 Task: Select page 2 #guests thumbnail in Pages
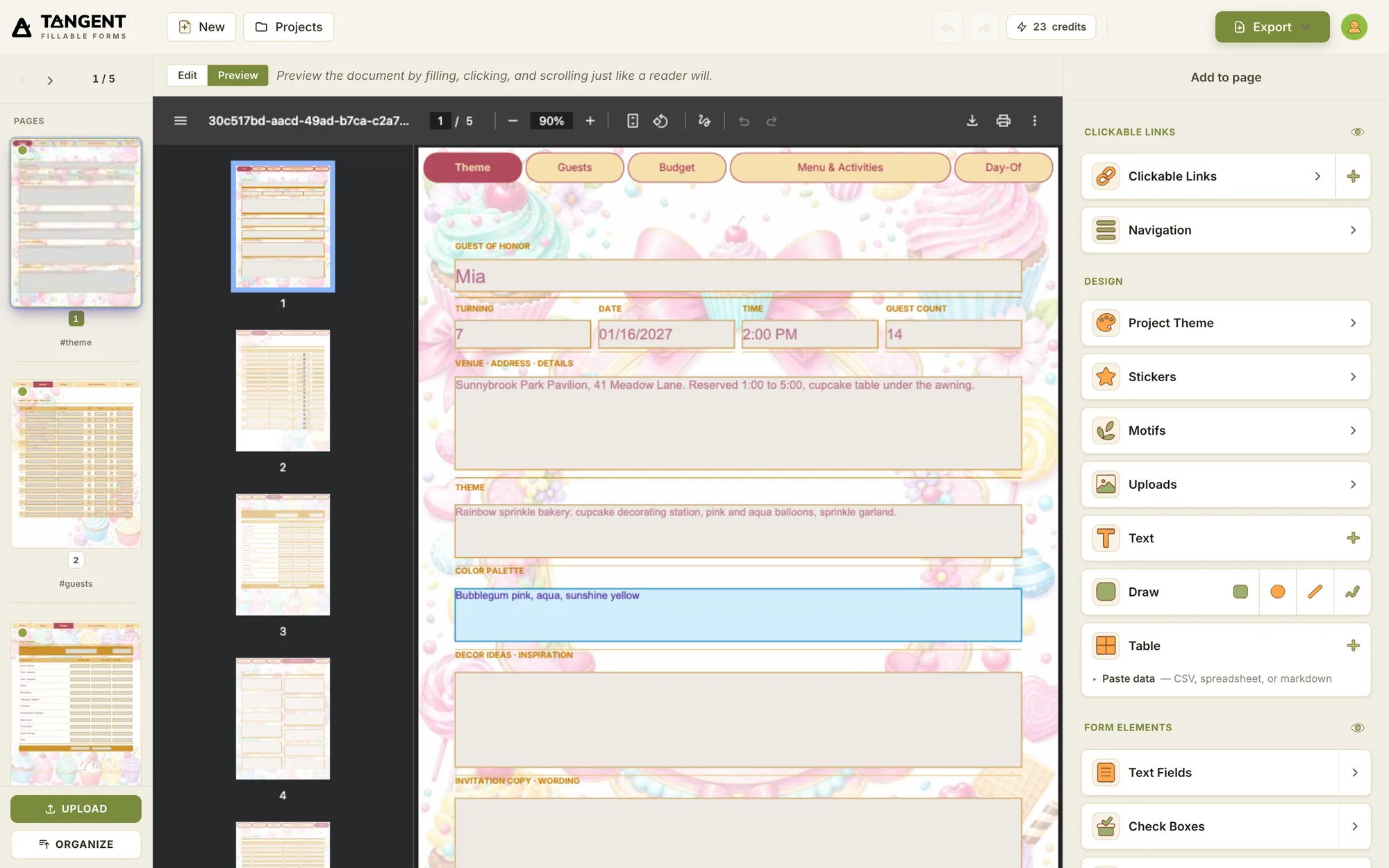(76, 464)
